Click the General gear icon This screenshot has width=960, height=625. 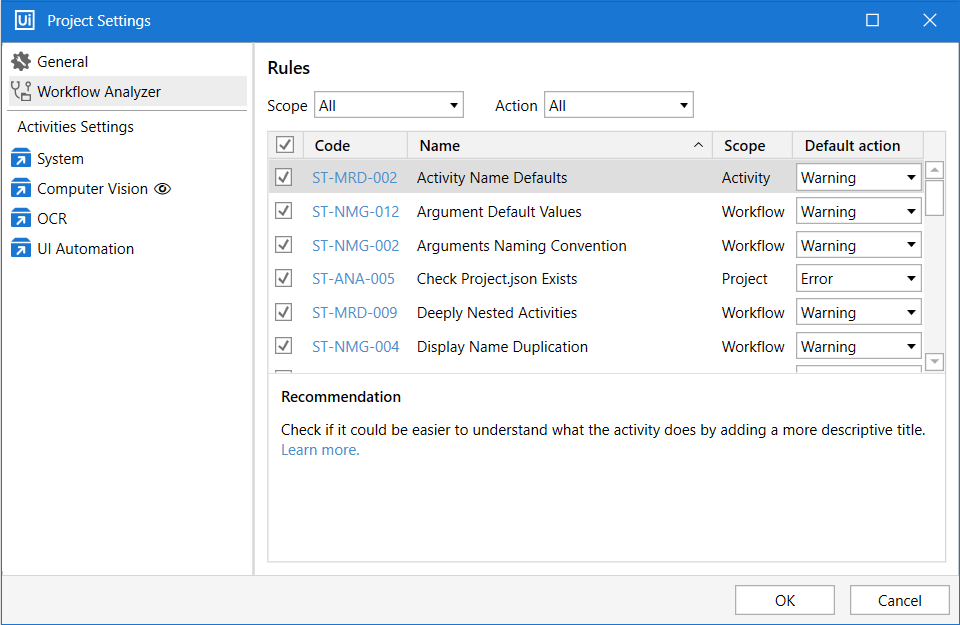click(x=21, y=62)
